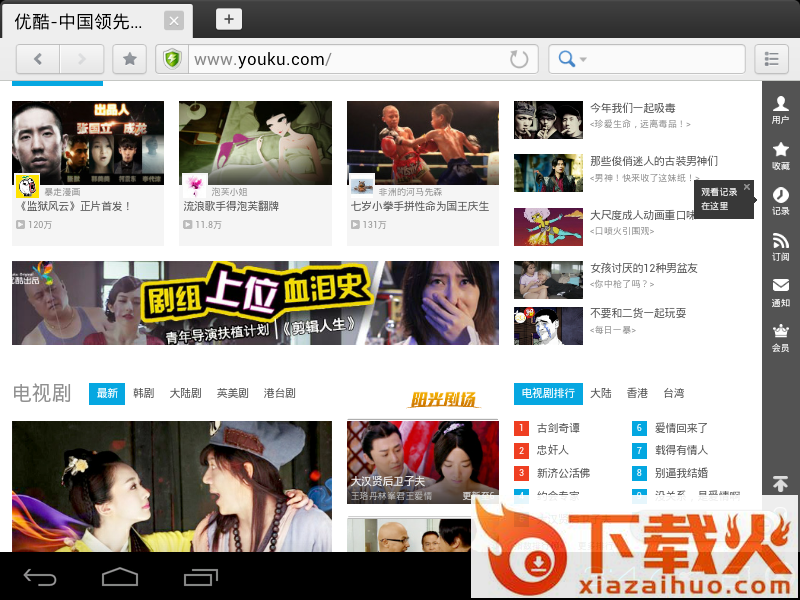
Task: Switch ranking to 香港 tab
Action: click(x=637, y=393)
